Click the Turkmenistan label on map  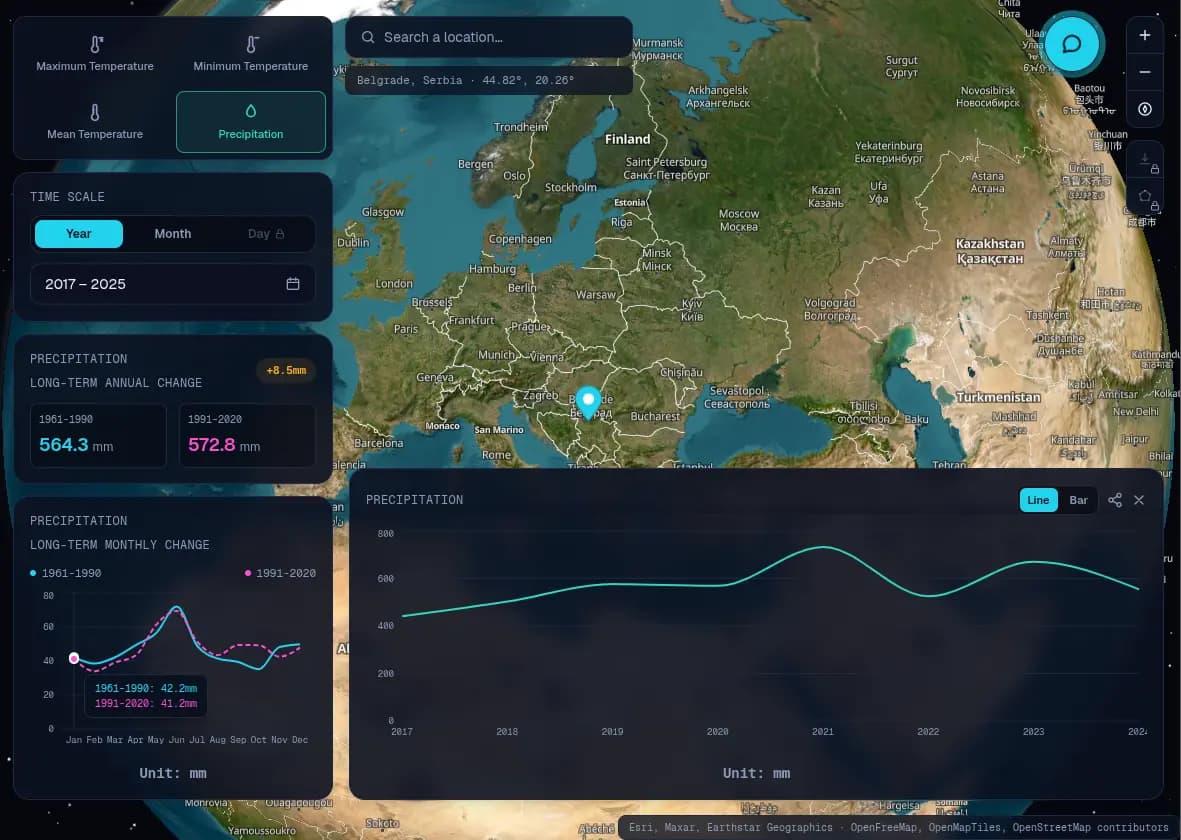coord(998,397)
